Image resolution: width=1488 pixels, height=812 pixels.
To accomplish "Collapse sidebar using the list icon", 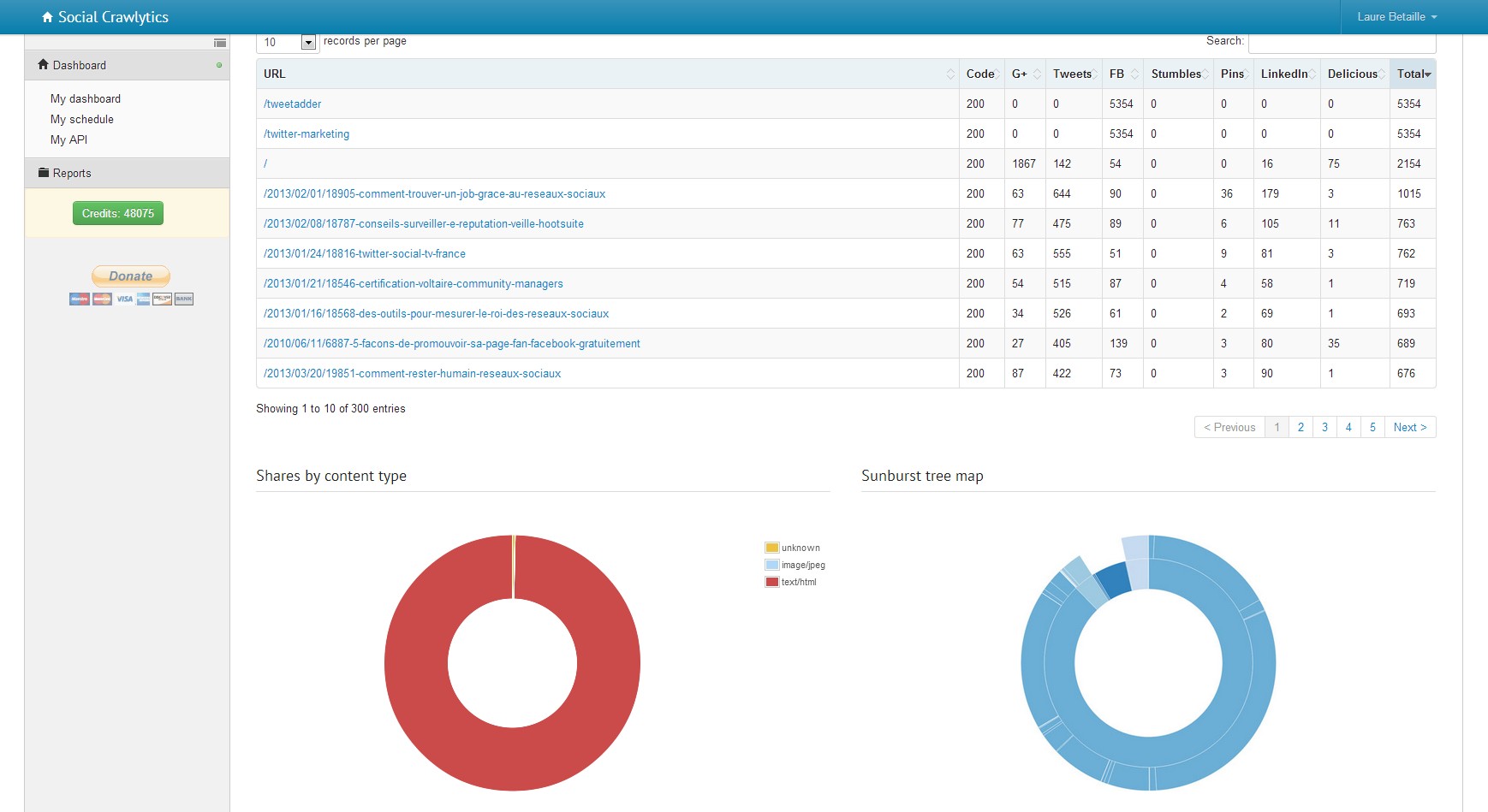I will 220,43.
